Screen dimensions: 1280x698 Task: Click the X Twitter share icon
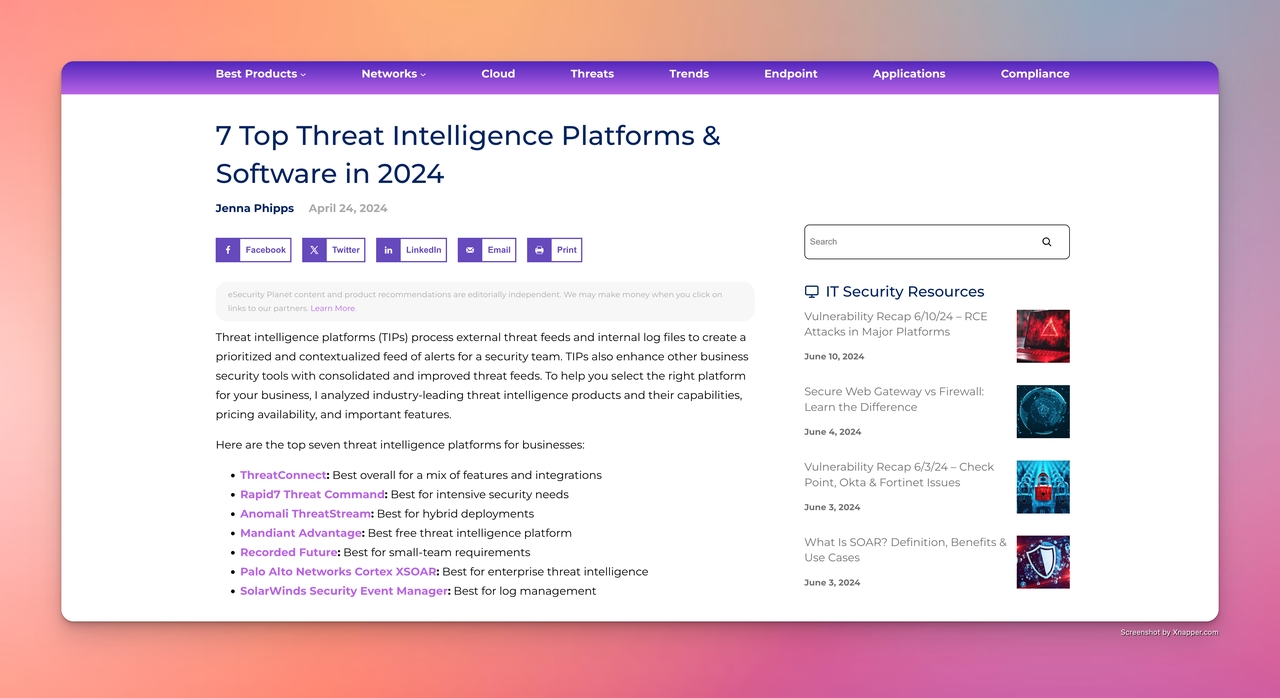point(314,250)
